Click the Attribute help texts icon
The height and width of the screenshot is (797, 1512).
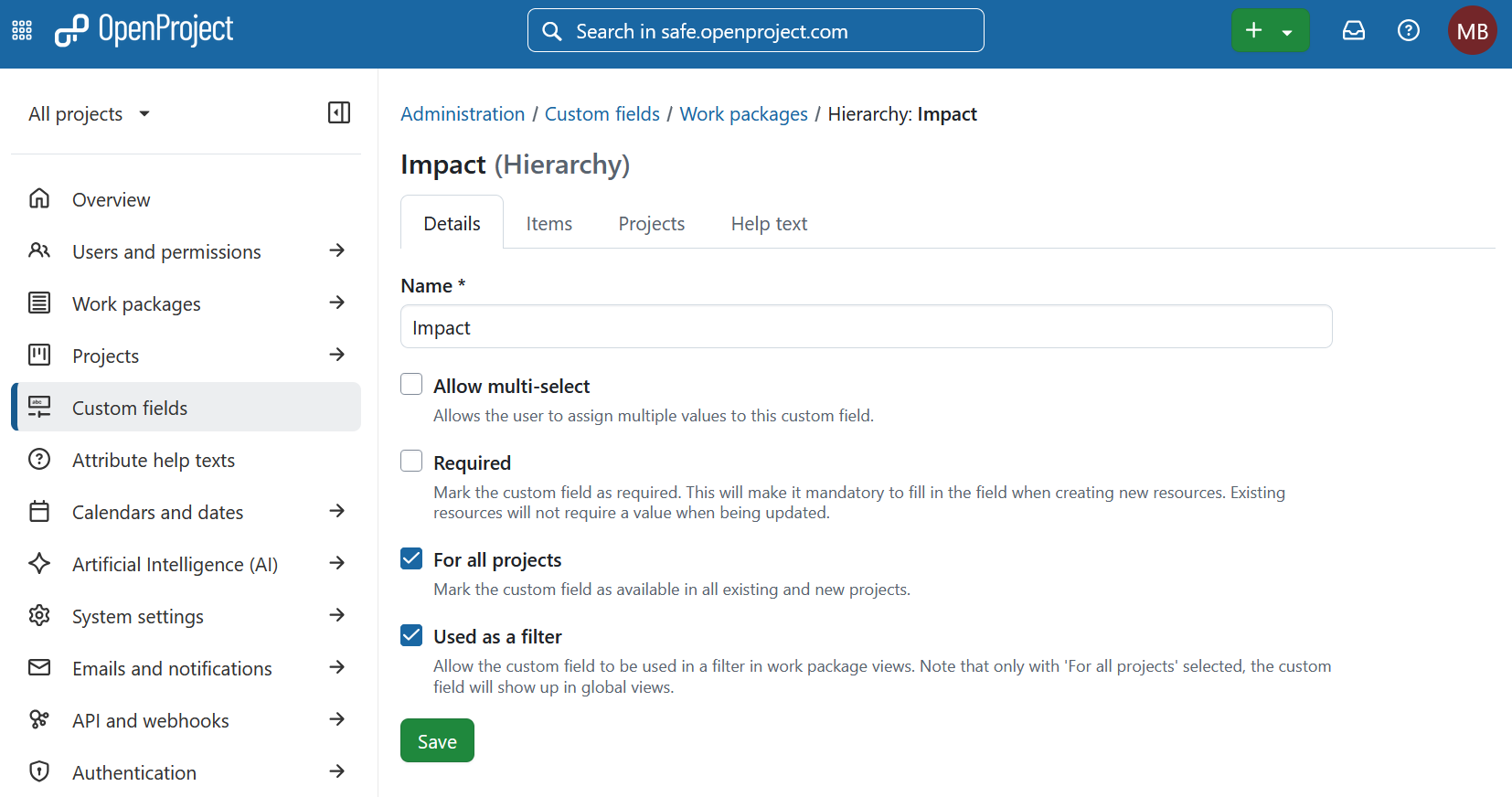pos(39,459)
